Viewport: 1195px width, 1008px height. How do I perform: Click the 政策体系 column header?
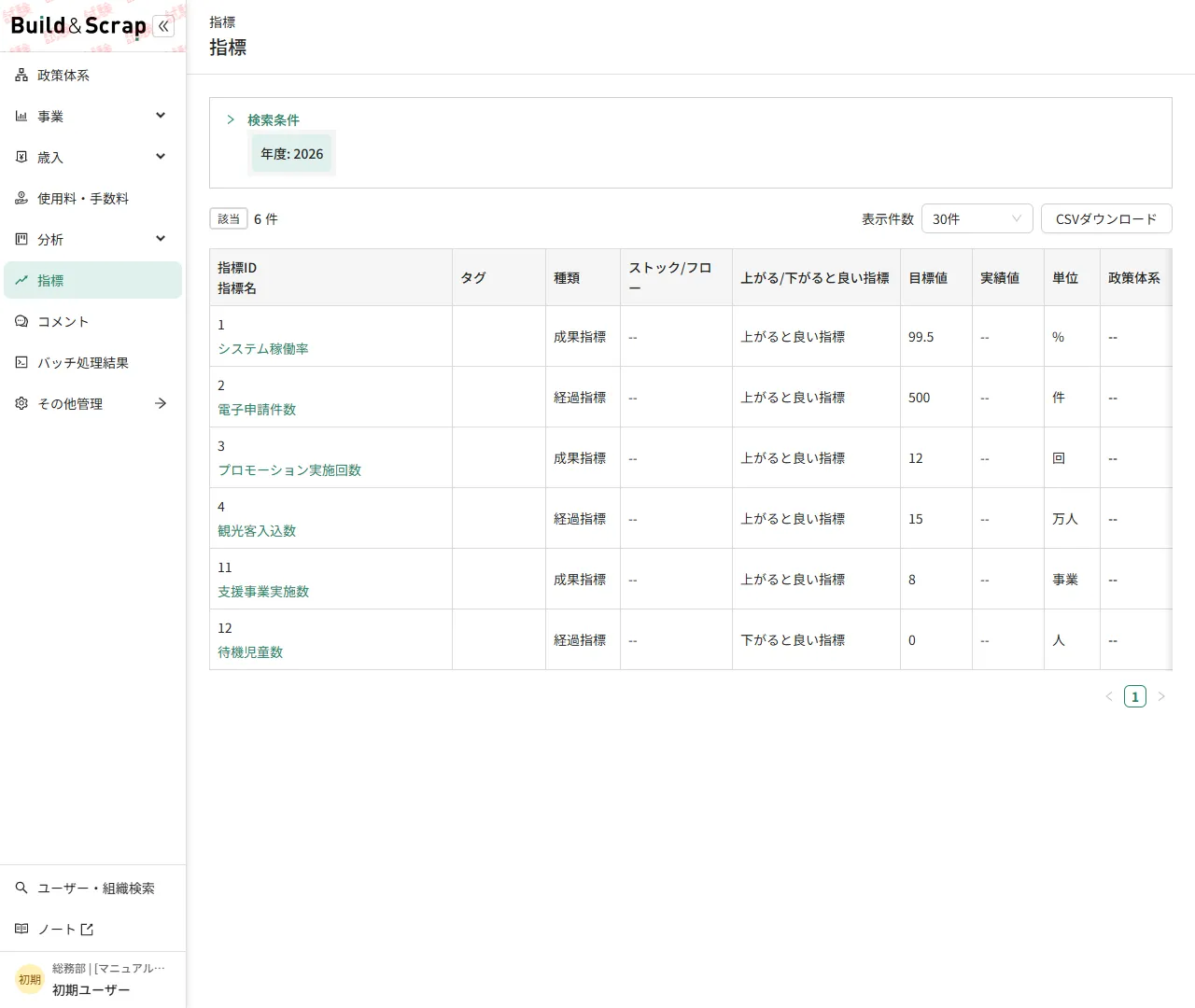tap(1135, 277)
